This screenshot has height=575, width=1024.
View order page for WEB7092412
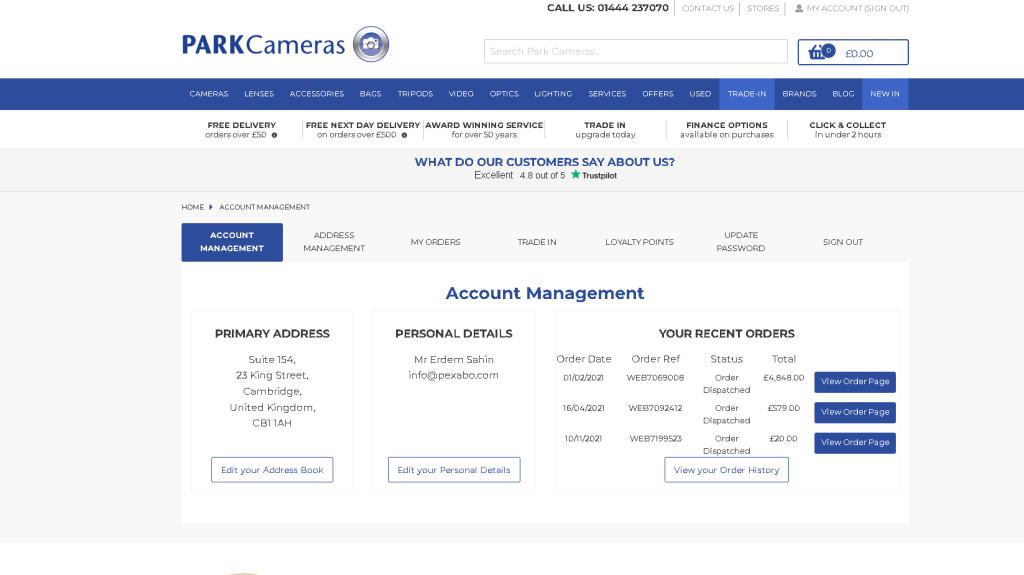click(855, 412)
